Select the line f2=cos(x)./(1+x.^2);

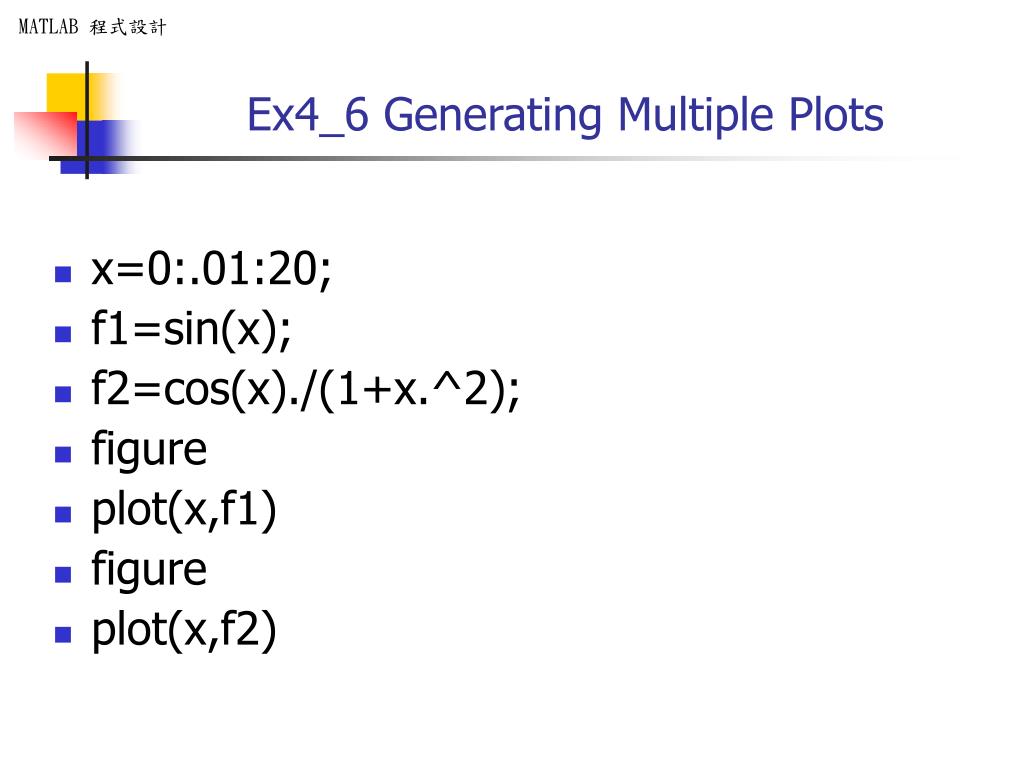click(x=306, y=390)
